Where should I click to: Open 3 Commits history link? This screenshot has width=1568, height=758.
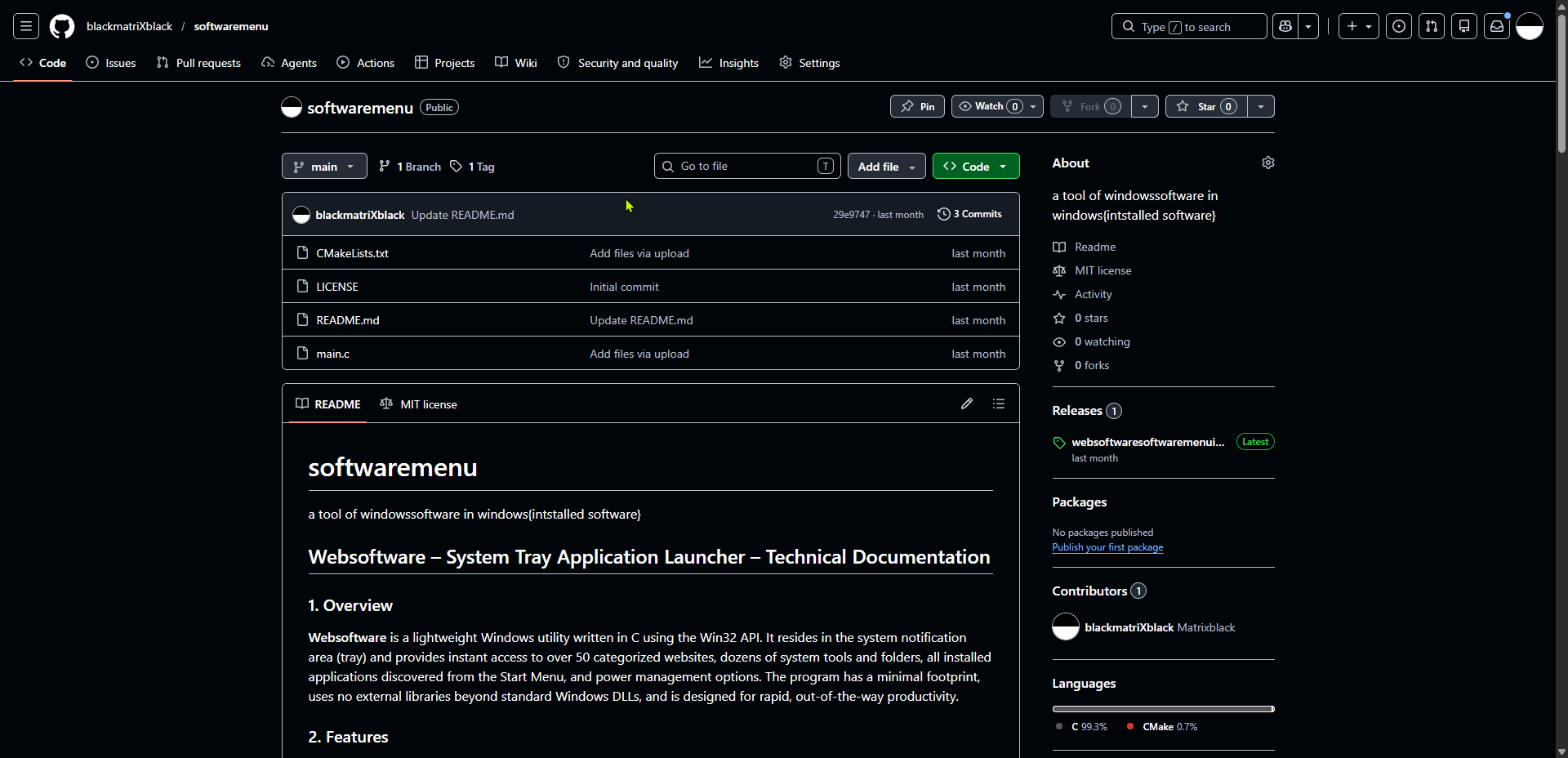coord(969,214)
